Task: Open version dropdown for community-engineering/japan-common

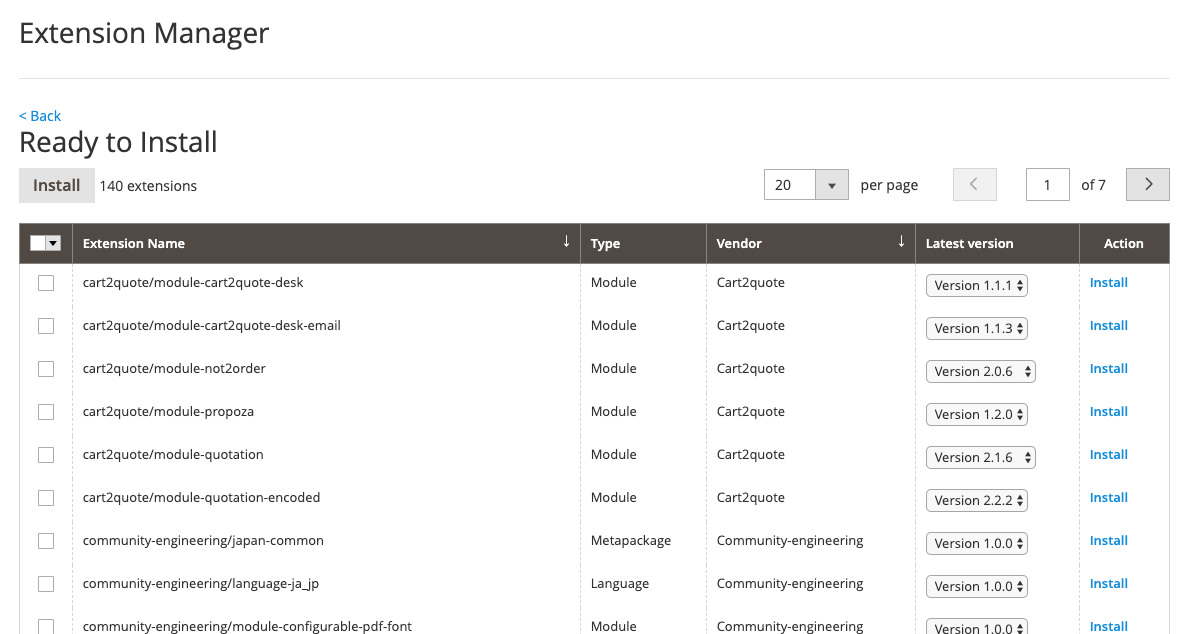Action: (976, 543)
